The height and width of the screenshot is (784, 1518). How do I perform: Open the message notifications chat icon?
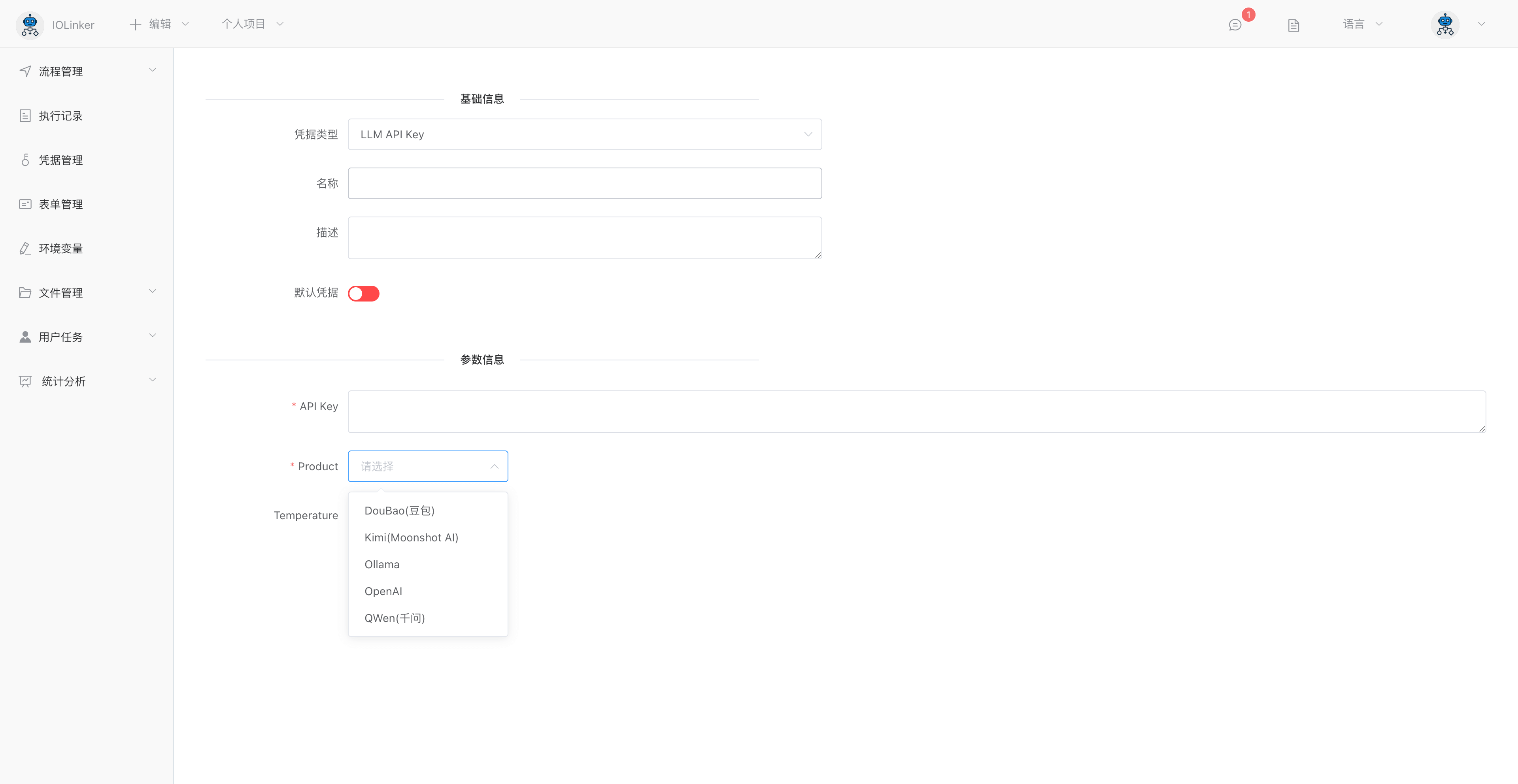point(1235,25)
